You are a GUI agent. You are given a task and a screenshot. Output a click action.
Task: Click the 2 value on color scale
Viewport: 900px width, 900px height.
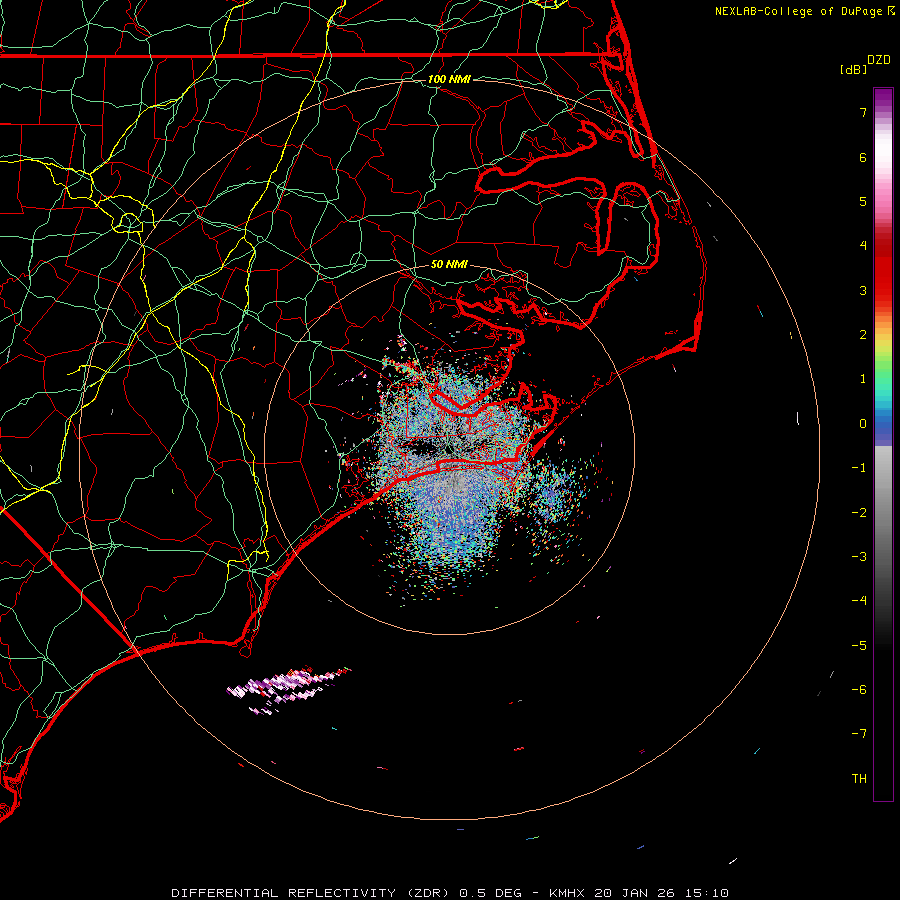pyautogui.click(x=863, y=335)
